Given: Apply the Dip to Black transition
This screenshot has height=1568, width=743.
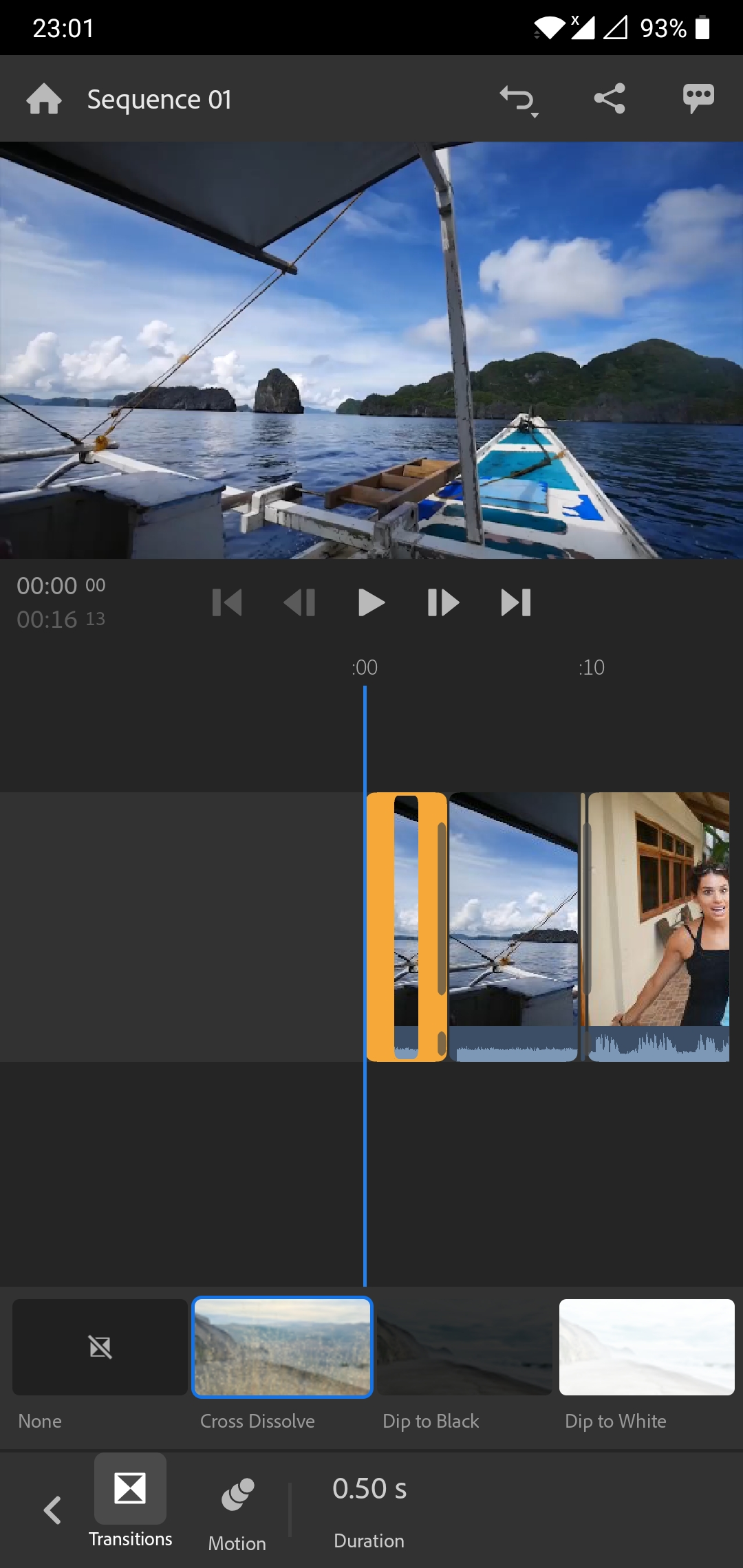Looking at the screenshot, I should (x=464, y=1347).
